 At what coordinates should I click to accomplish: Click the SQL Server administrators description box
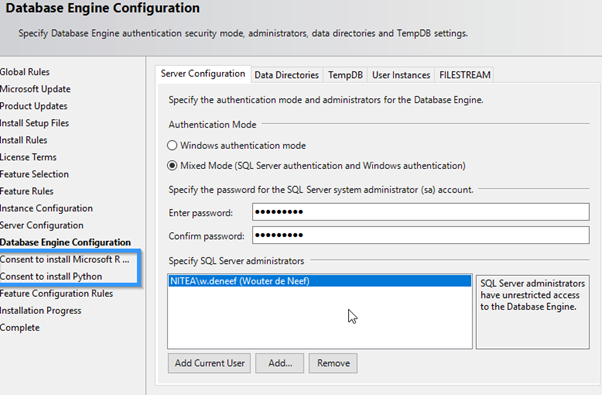click(x=533, y=312)
